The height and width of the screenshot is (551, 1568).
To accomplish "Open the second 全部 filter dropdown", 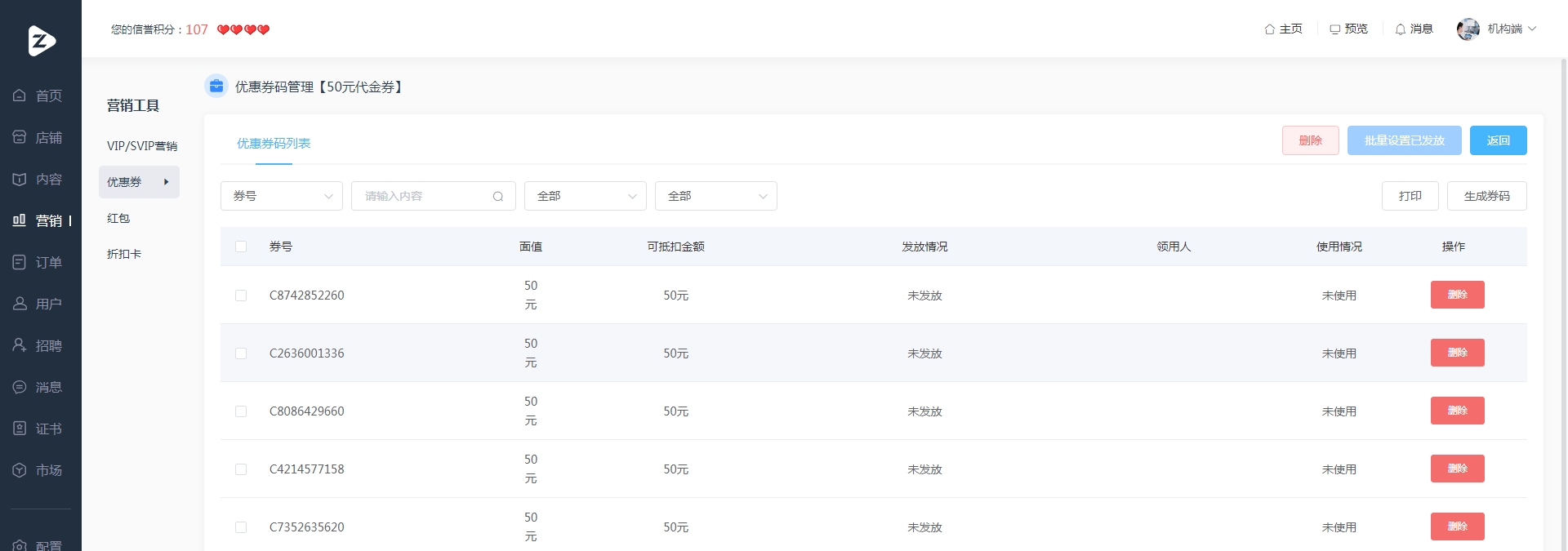I will click(x=716, y=196).
